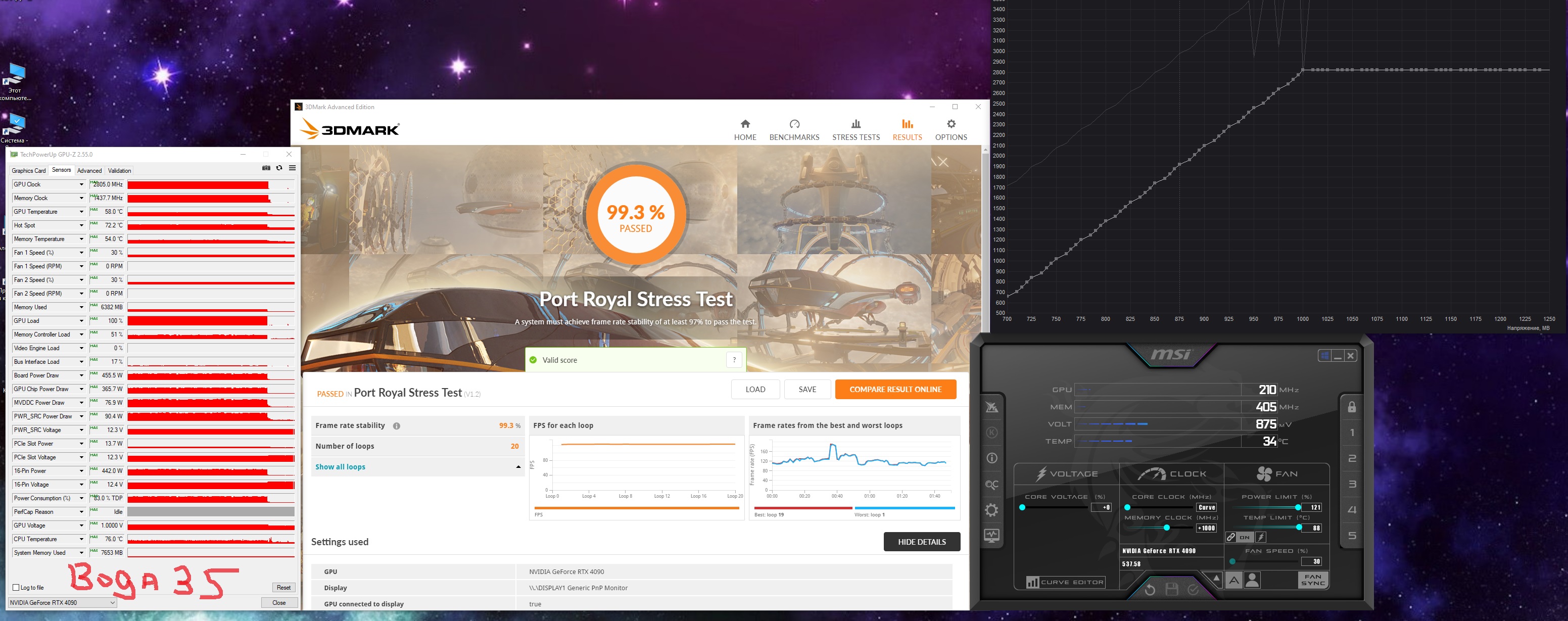The image size is (1568, 621).
Task: Open Afterburner settings gear icon
Action: point(991,510)
